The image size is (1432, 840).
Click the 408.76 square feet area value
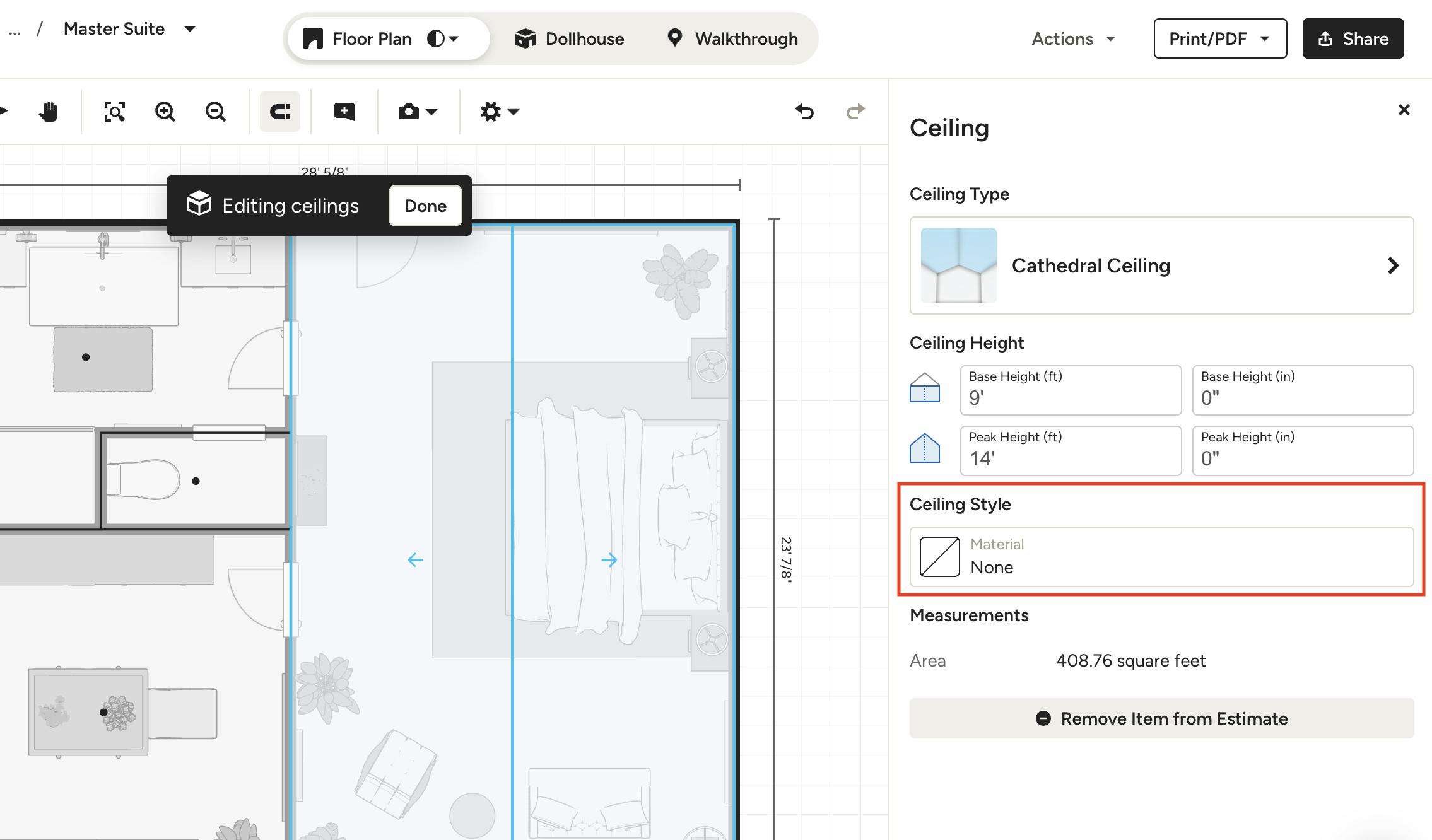click(1130, 660)
